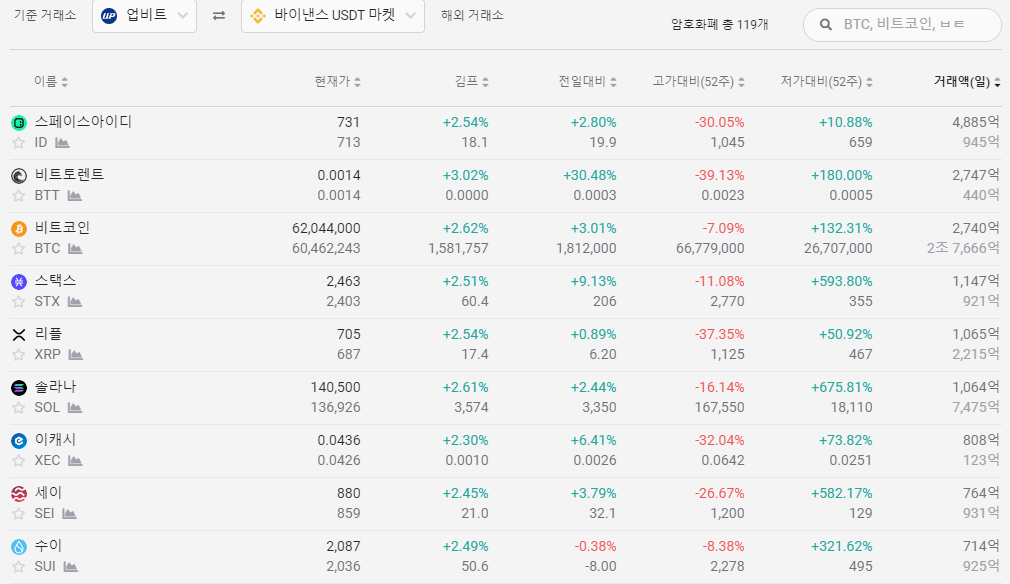Screen dimensions: 1010x584
Task: Click Ripple's -37.35% high comparison
Action: click(x=719, y=334)
